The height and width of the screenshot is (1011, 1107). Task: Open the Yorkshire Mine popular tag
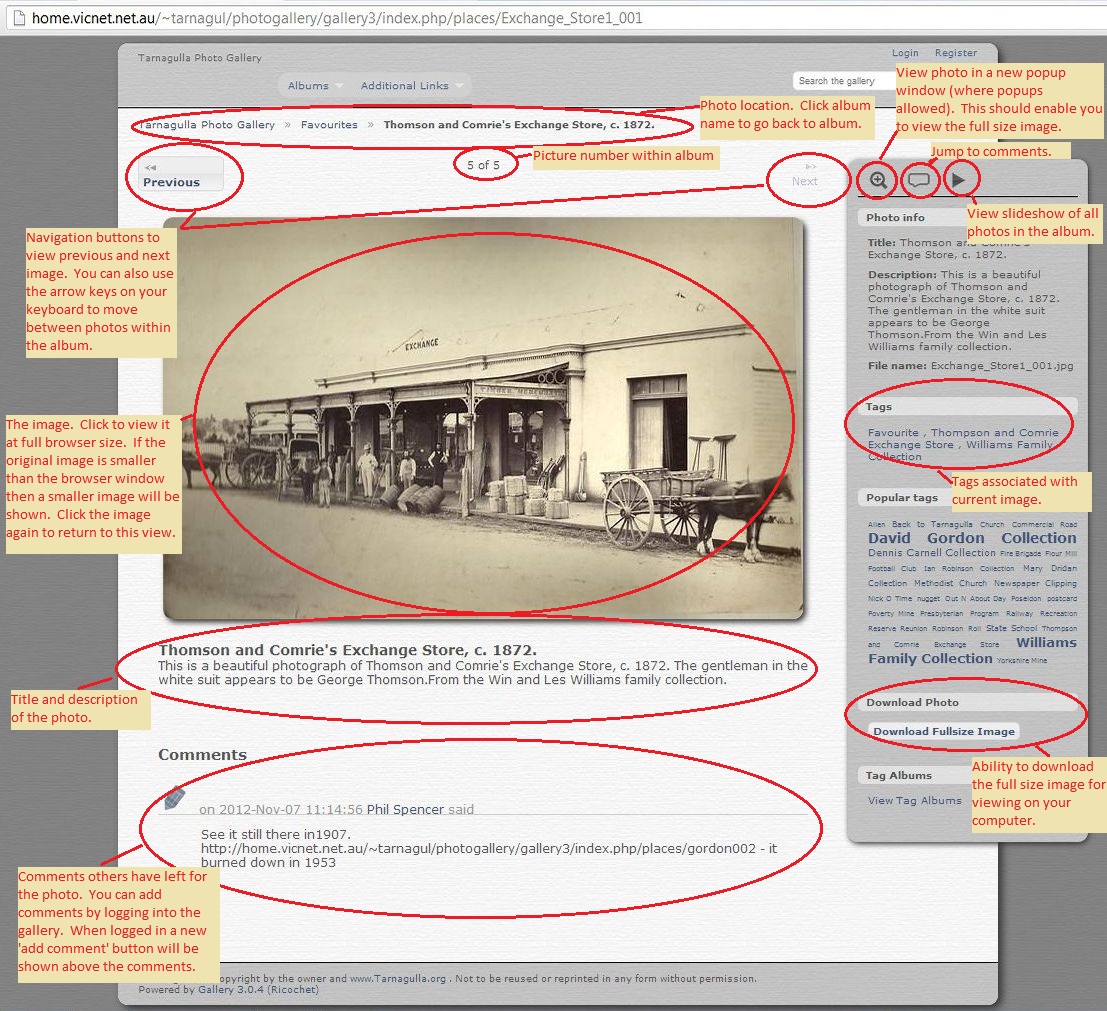(1022, 660)
